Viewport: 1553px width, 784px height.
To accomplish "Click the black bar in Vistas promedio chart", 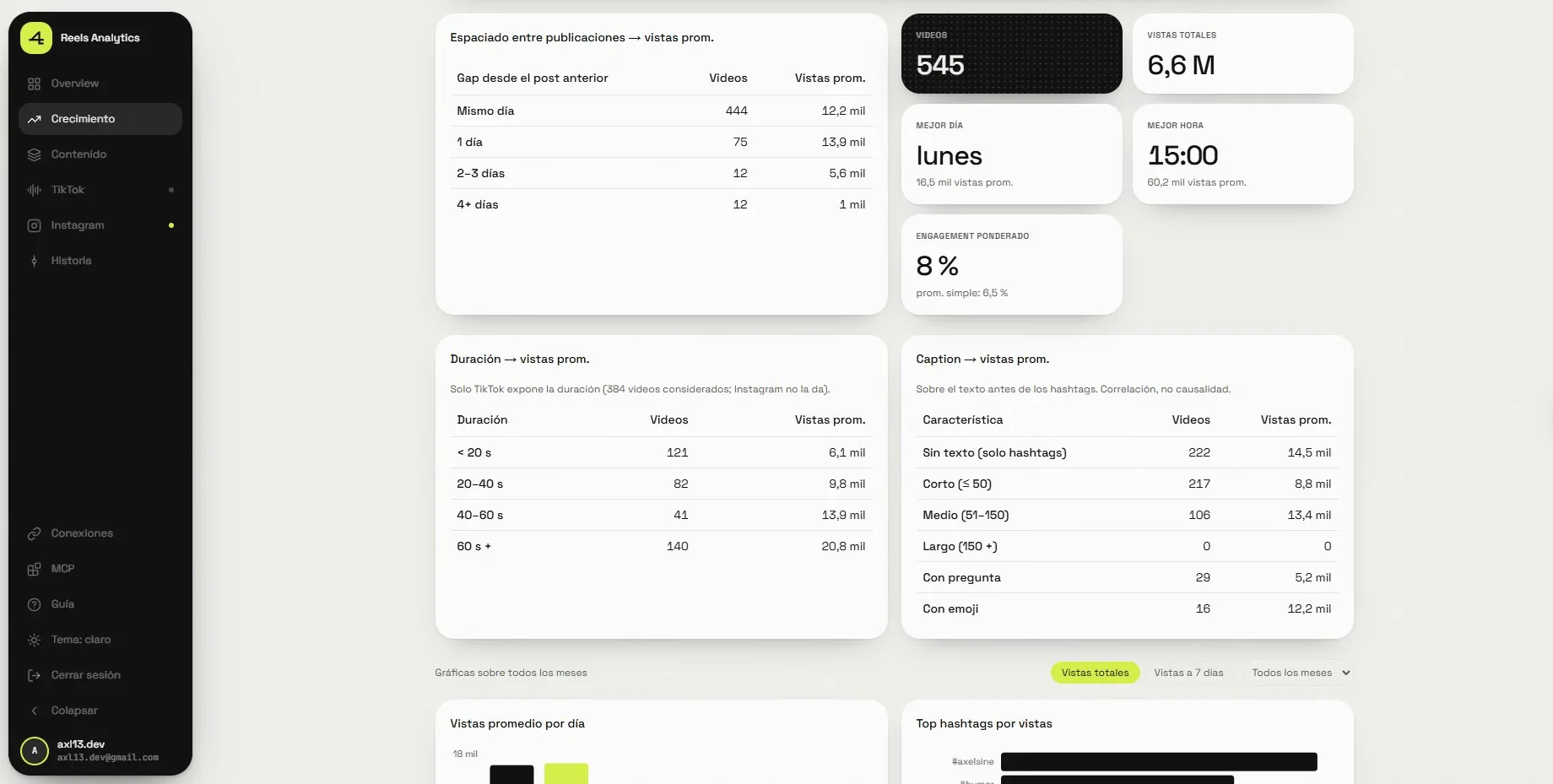I will point(511,774).
